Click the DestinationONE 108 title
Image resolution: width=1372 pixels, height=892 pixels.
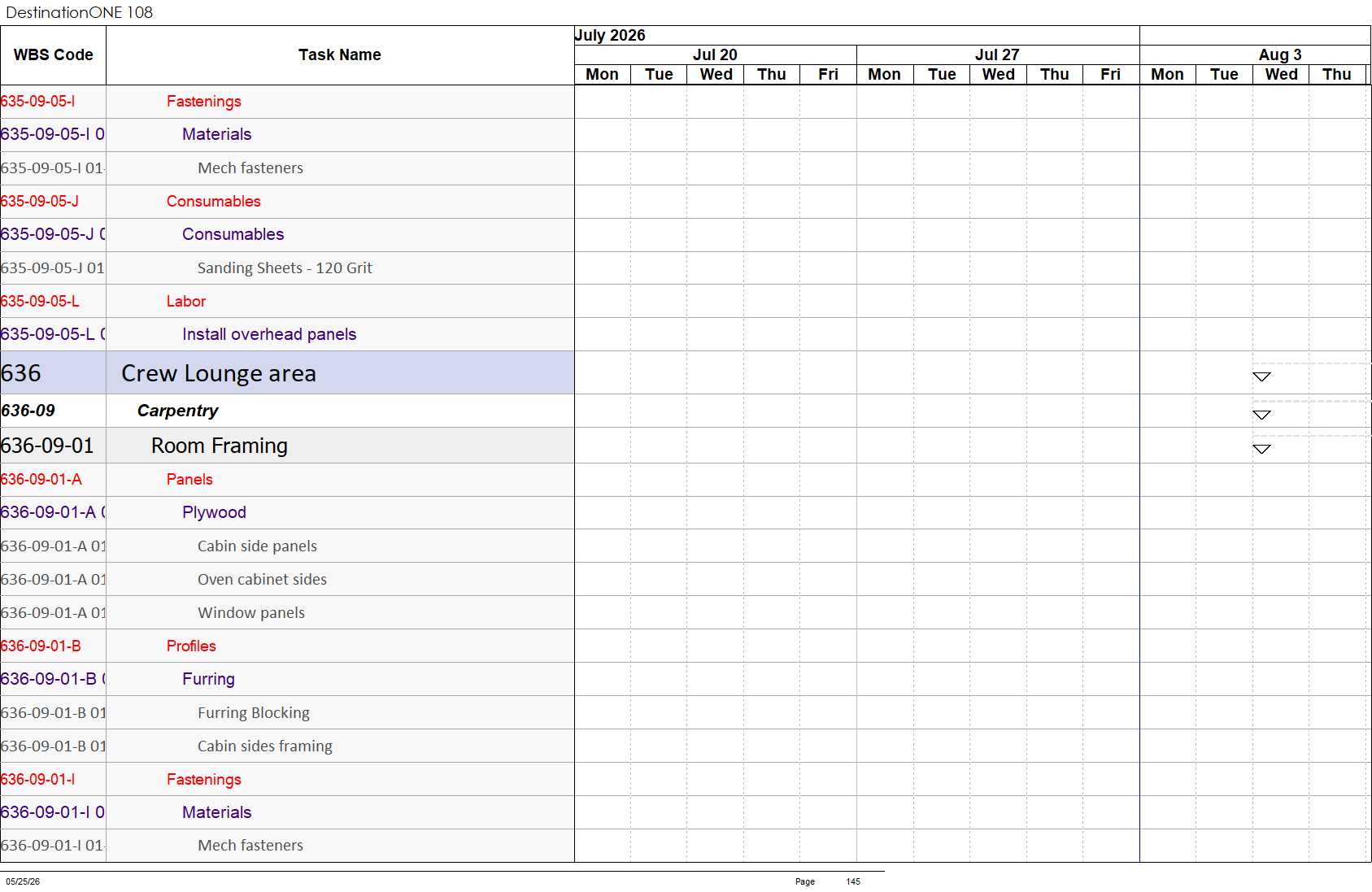pyautogui.click(x=79, y=12)
